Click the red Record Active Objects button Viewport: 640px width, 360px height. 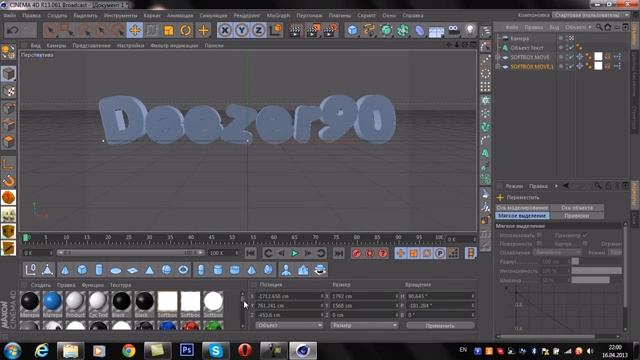coord(356,253)
